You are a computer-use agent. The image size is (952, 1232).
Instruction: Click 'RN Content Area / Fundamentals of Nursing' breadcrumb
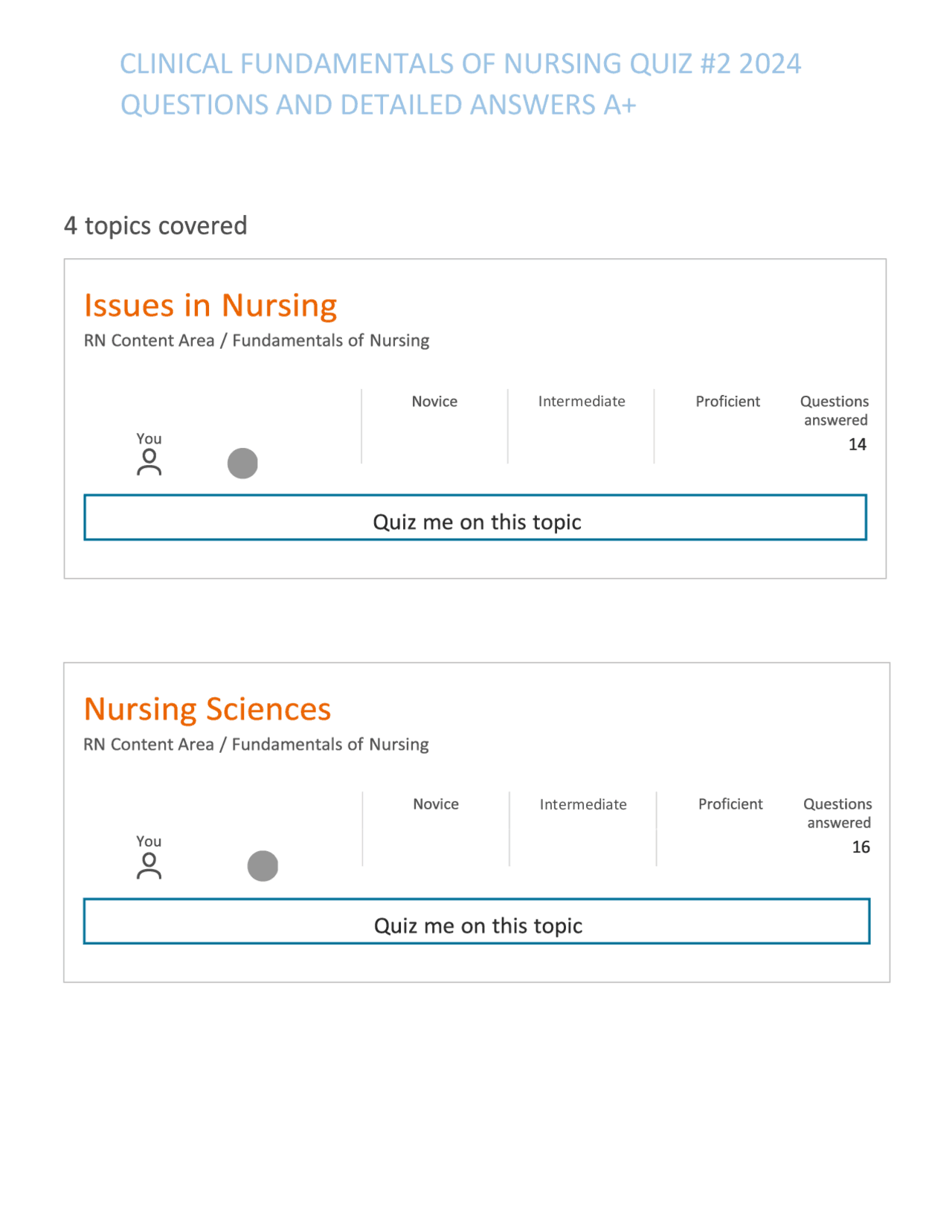[257, 340]
